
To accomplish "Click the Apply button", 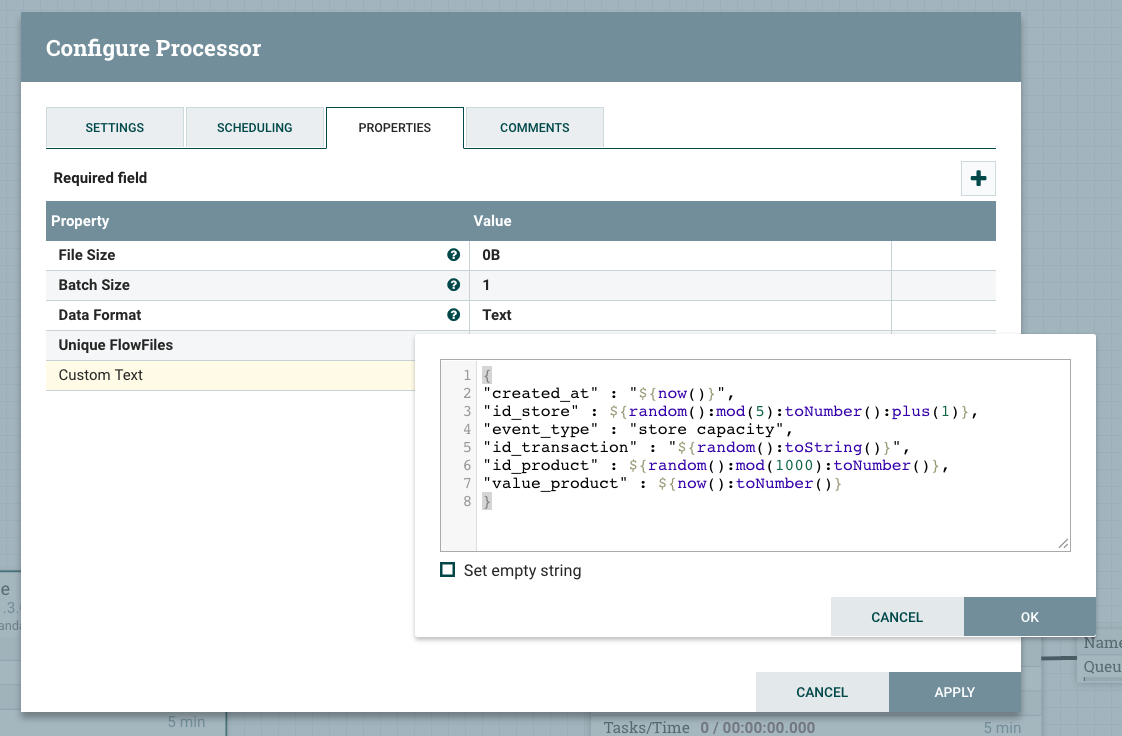I will coord(954,692).
